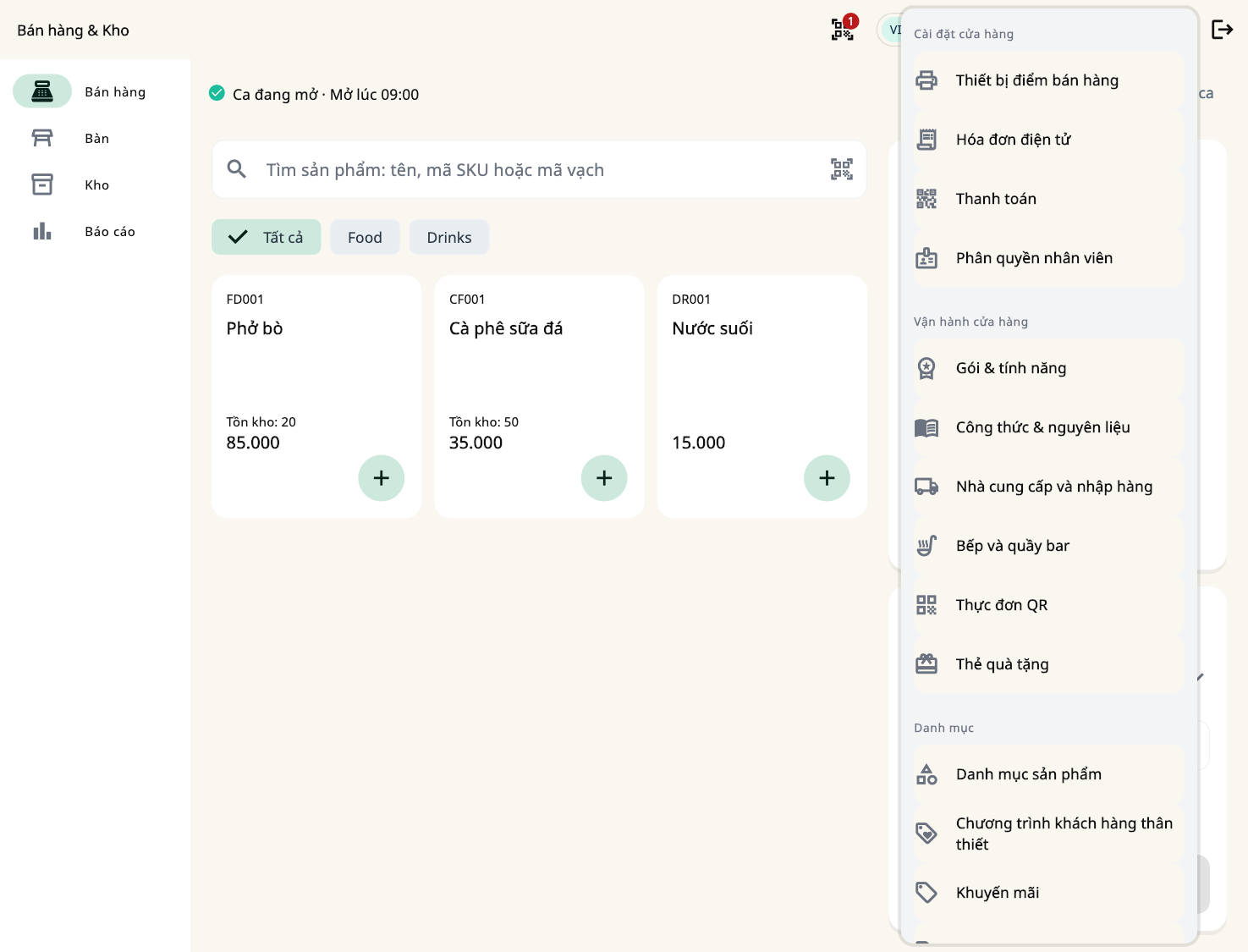Screen dimensions: 1248x952
Task: Filter products by Food category
Action: point(365,237)
